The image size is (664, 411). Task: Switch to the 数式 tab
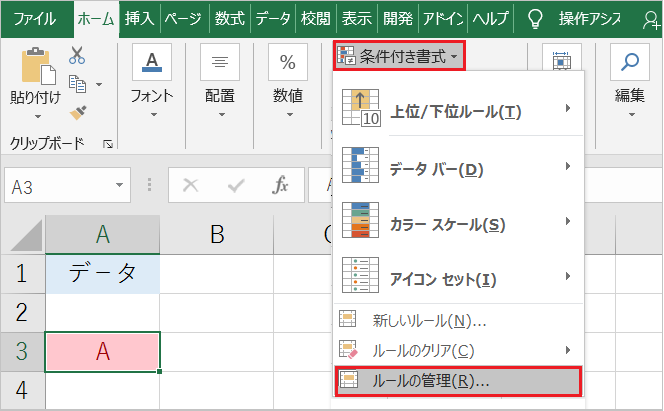coord(230,19)
